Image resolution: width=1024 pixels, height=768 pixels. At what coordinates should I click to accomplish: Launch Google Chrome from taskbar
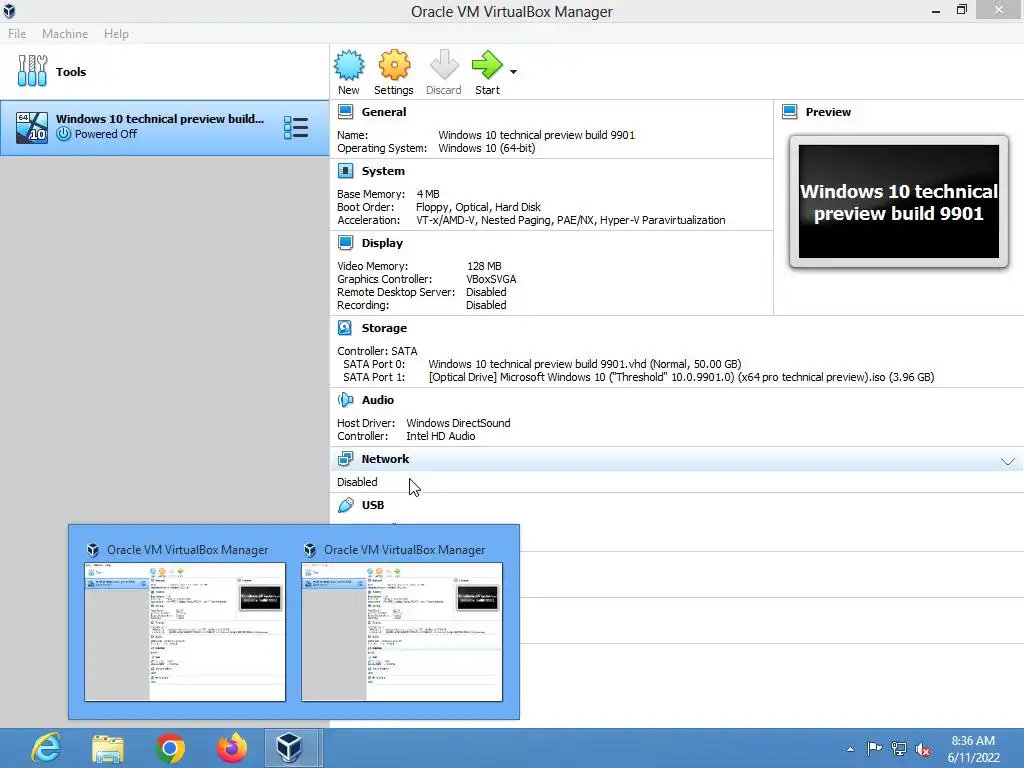(x=170, y=748)
